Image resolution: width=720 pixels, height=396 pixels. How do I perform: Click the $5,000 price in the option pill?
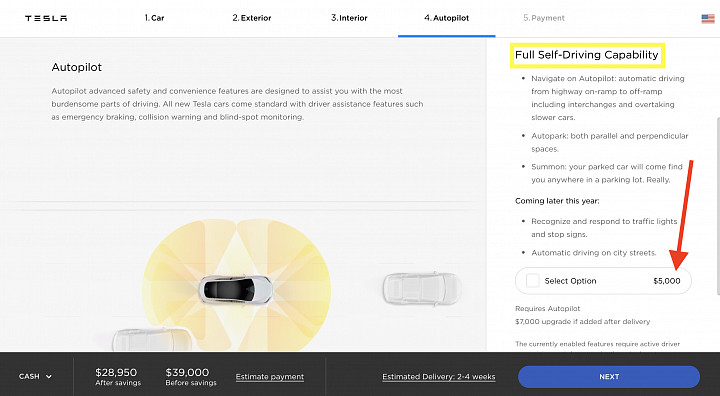click(667, 281)
